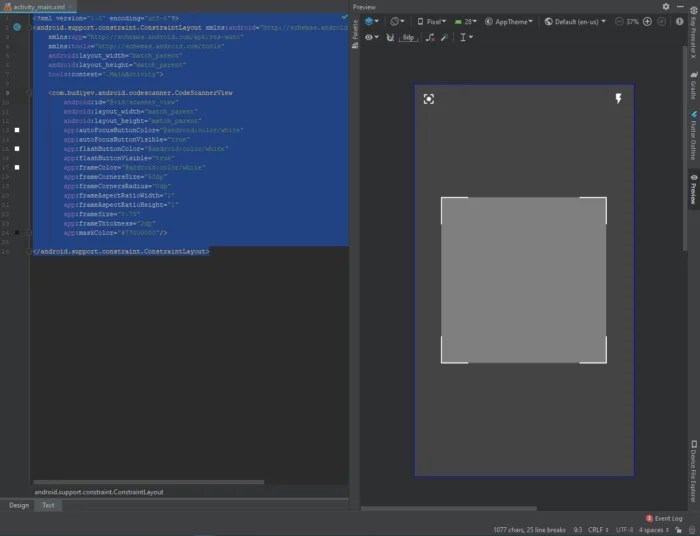Click the 9:3 cursor position indicator
Viewport: 700px width, 536px height.
click(x=578, y=530)
